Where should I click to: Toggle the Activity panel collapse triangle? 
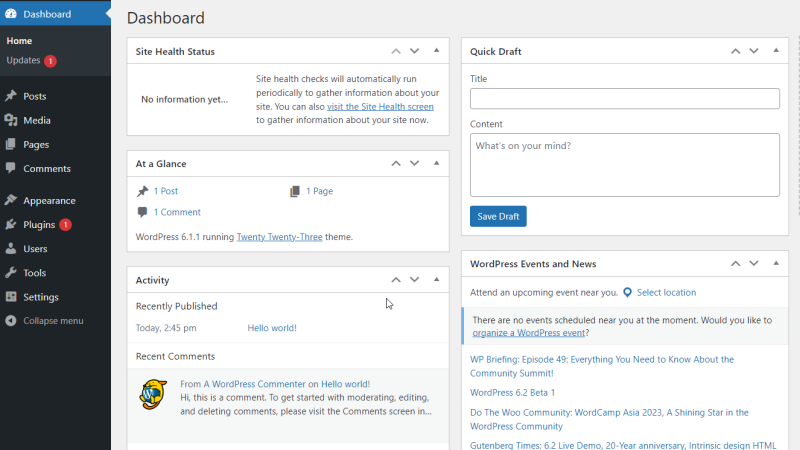(436, 280)
